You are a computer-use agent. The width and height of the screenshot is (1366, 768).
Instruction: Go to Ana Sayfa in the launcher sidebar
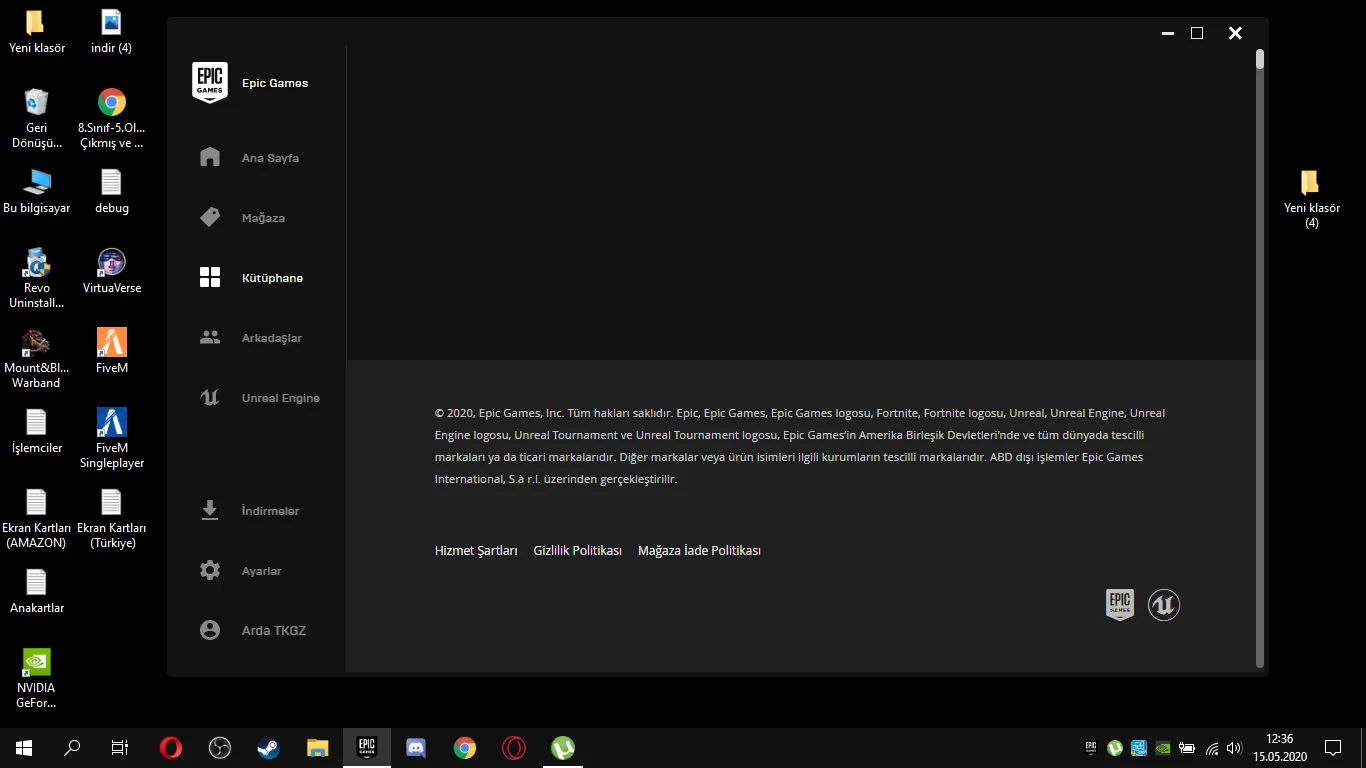pos(251,158)
